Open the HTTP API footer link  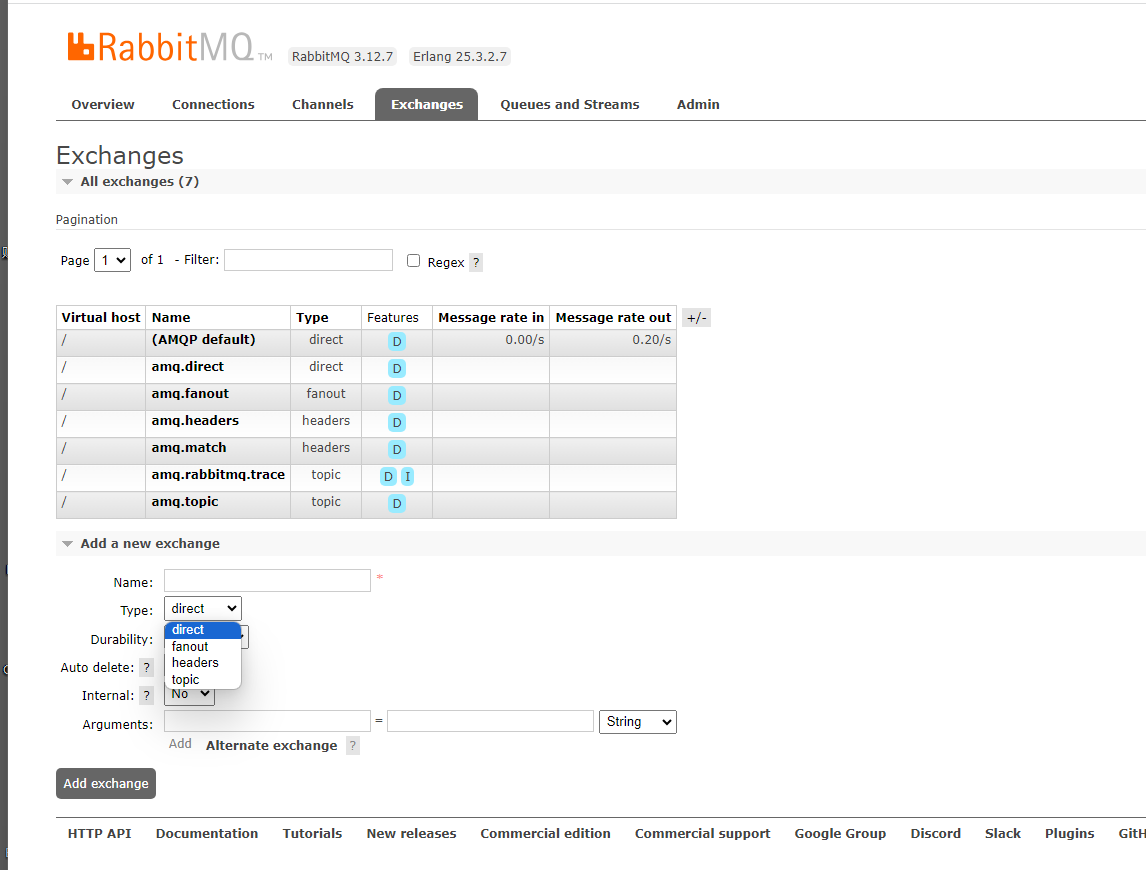pyautogui.click(x=99, y=833)
